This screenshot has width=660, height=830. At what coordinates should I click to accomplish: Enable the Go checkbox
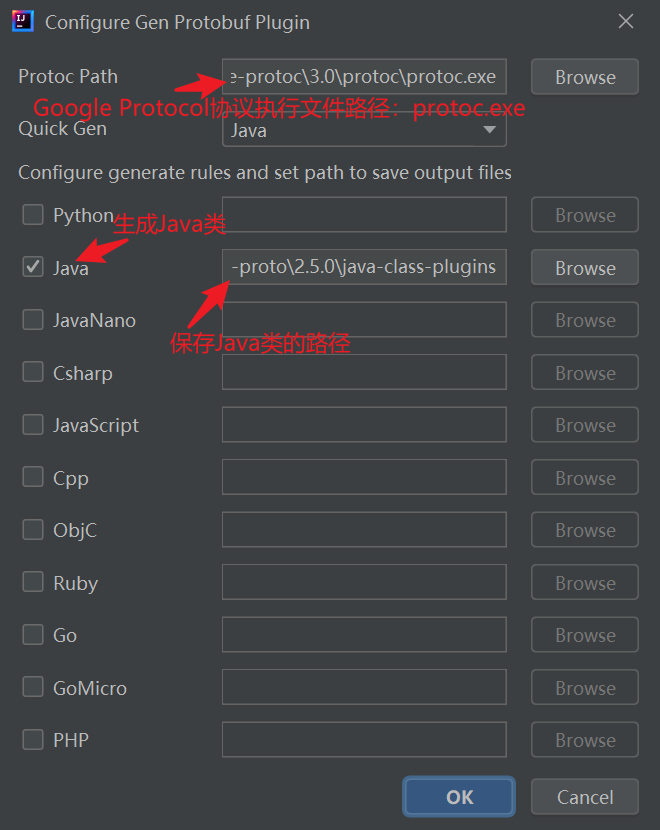[x=32, y=635]
